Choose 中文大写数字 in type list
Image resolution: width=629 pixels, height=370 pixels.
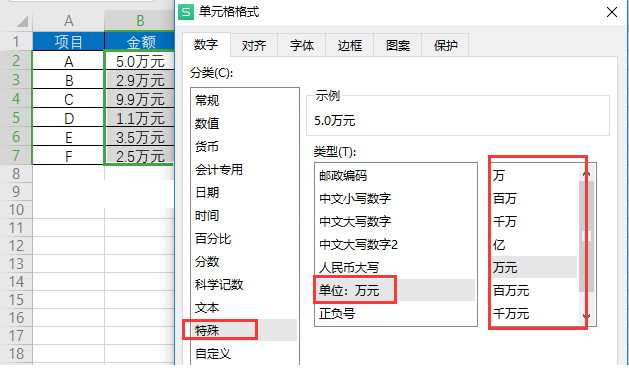[395, 221]
